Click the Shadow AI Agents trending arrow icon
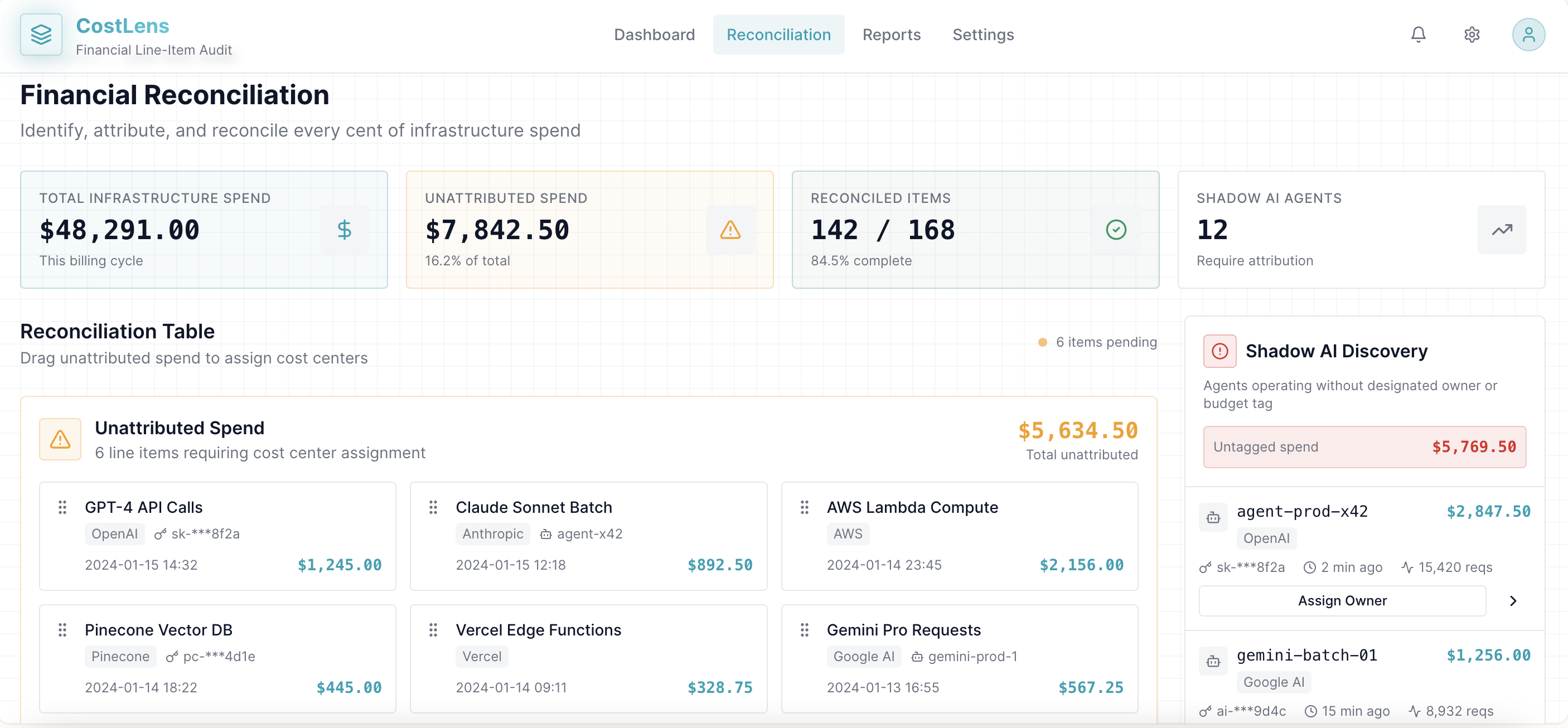Screen dimensions: 1568x728 [x=1502, y=230]
